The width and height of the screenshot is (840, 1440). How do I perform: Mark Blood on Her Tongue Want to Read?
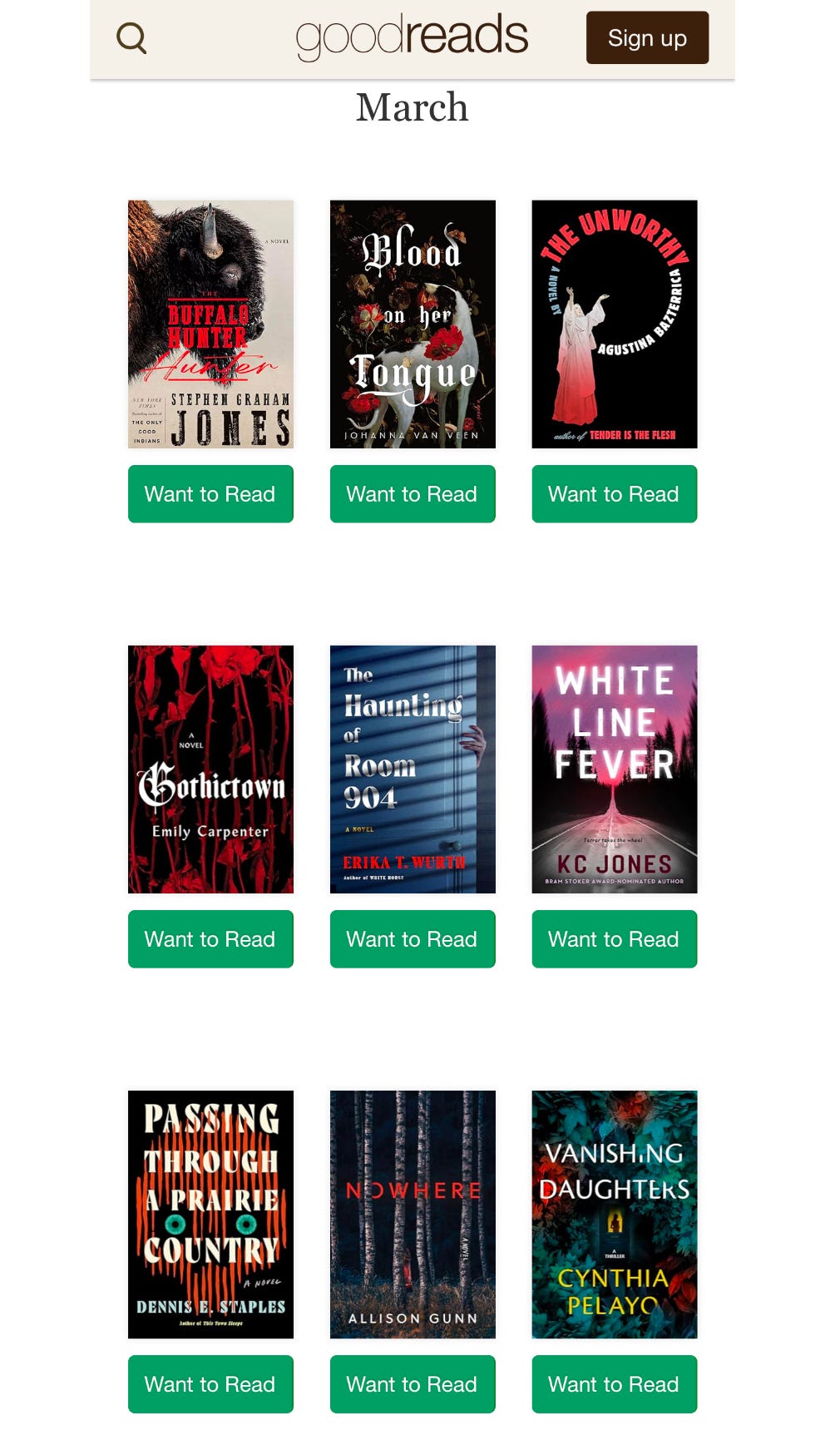point(413,494)
